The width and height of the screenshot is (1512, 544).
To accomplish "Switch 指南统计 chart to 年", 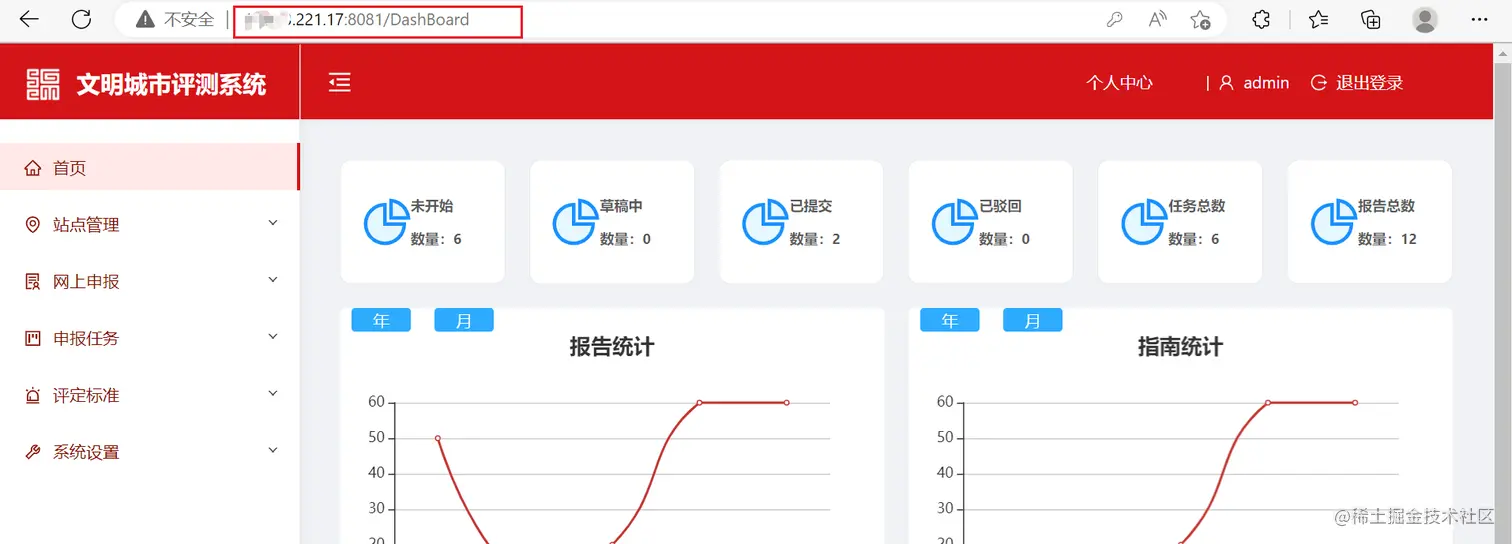I will point(950,320).
